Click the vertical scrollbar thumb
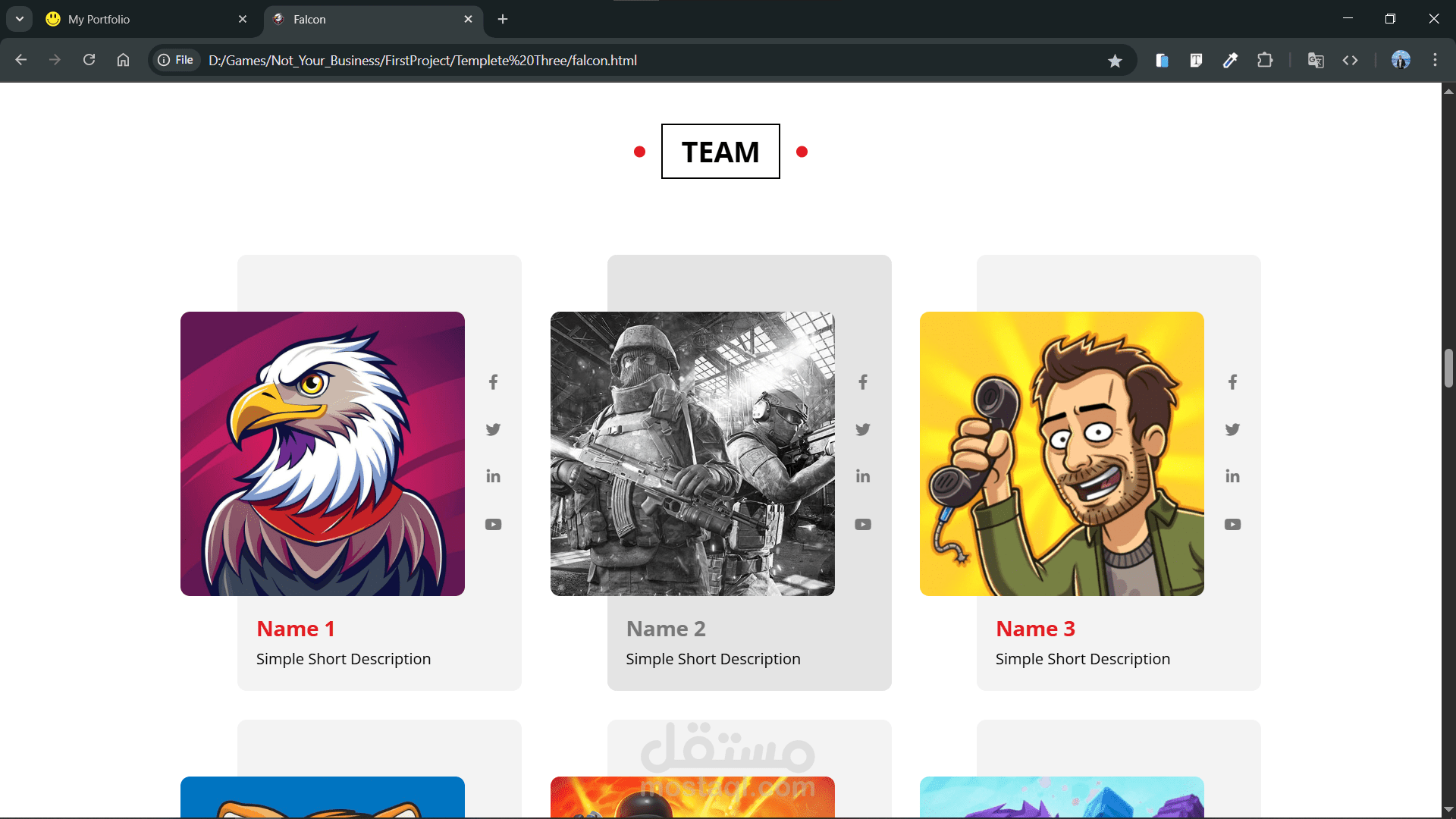 pyautogui.click(x=1448, y=368)
